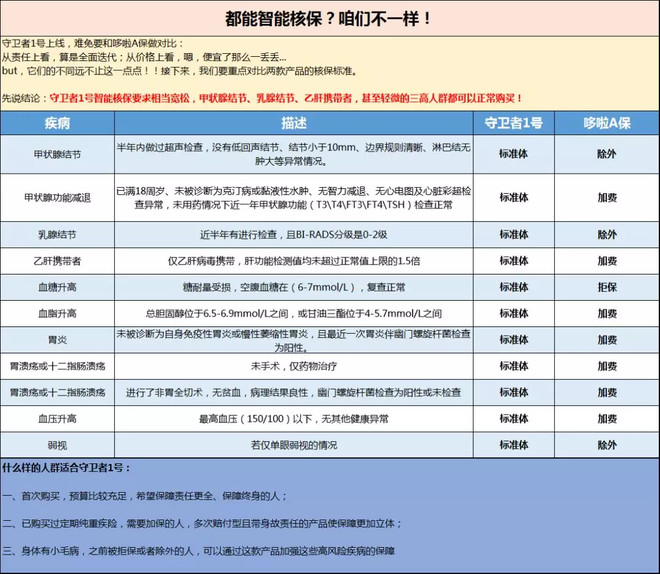The image size is (660, 574).
Task: Select "标准体" in the 未手术 row
Action: click(x=514, y=366)
